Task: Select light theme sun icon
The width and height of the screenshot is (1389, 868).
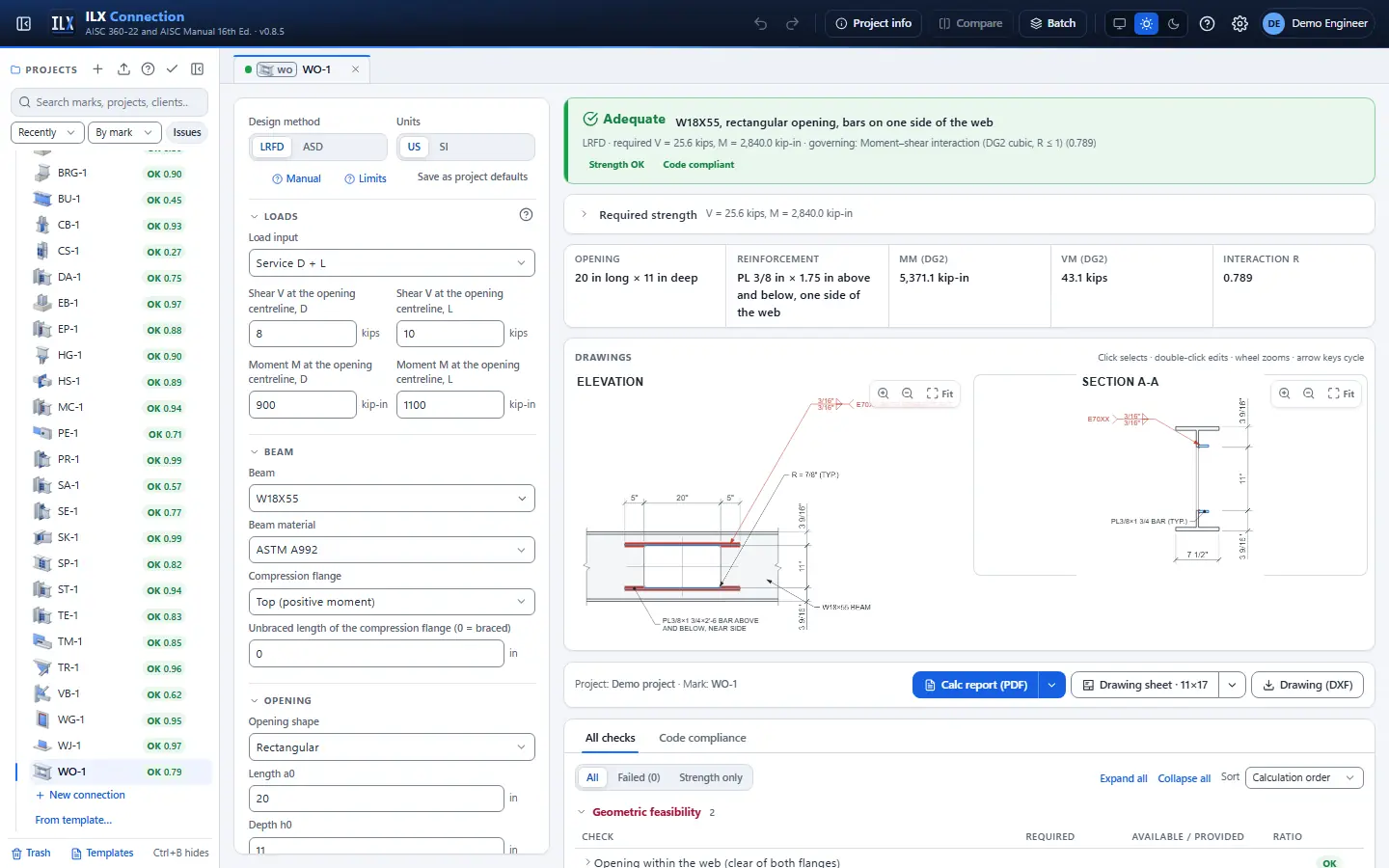Action: click(1146, 23)
